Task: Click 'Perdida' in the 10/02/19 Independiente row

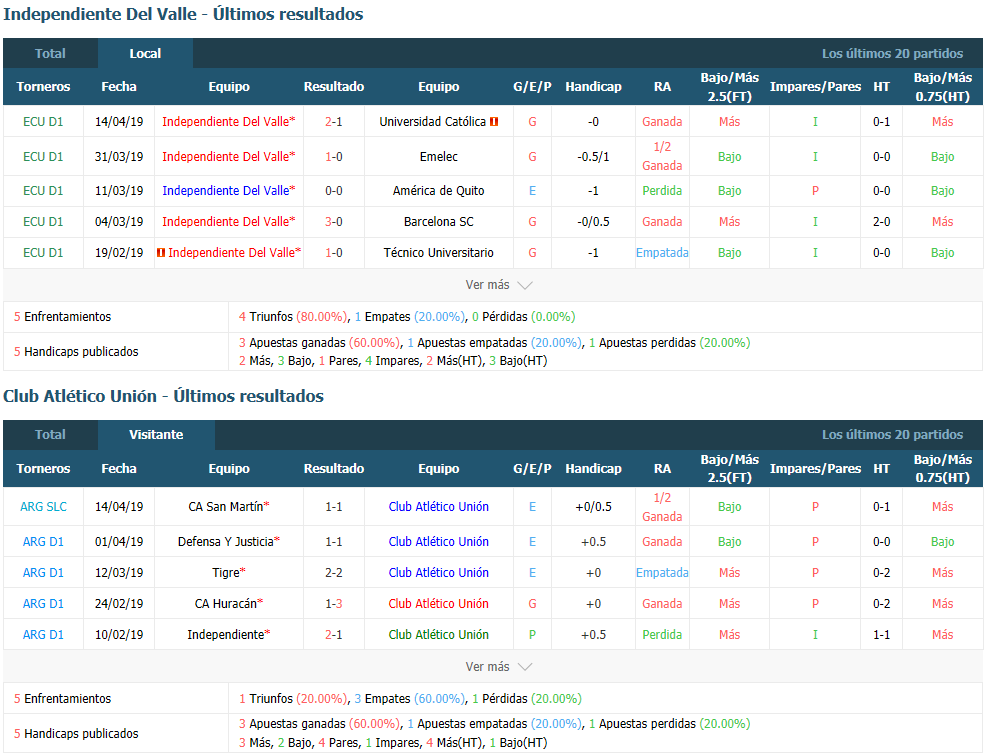Action: tap(662, 634)
